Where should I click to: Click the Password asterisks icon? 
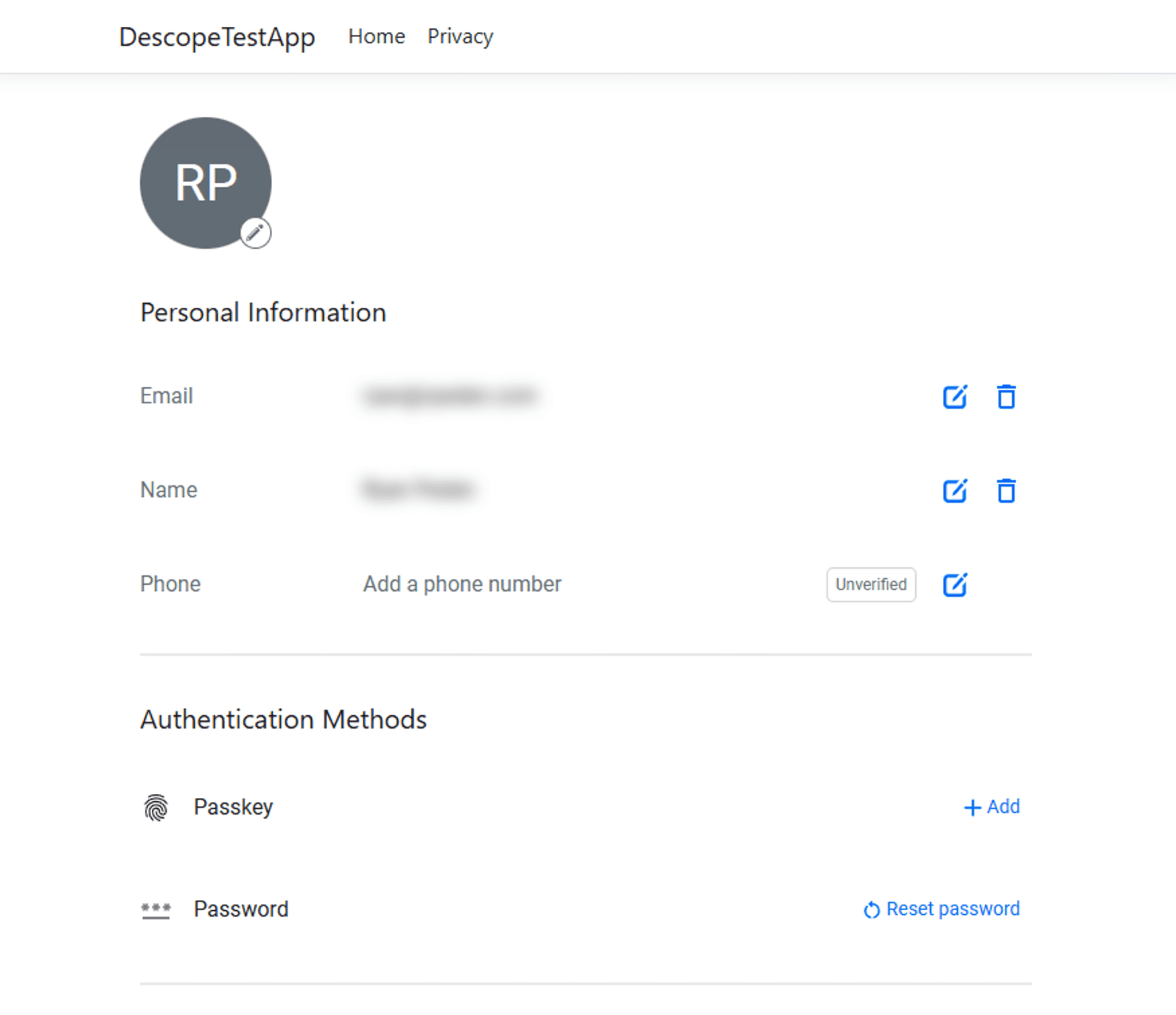[155, 909]
